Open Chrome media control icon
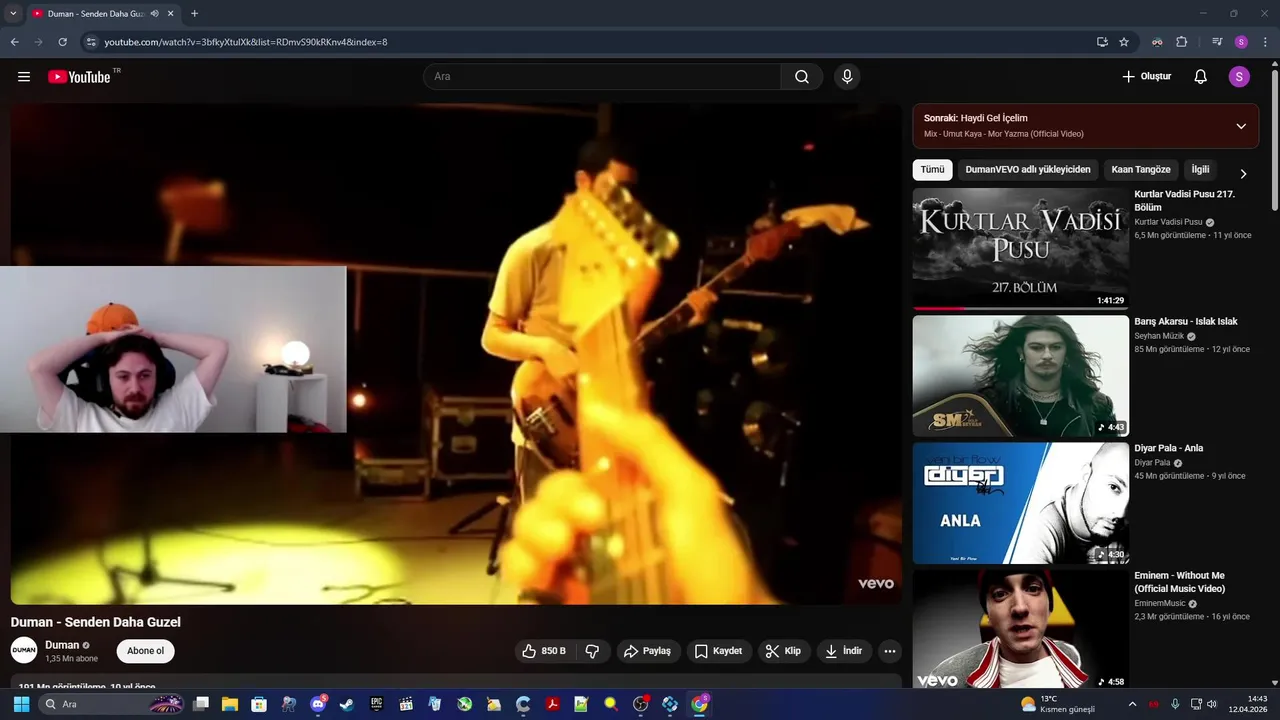Viewport: 1280px width, 720px height. pos(1217,42)
